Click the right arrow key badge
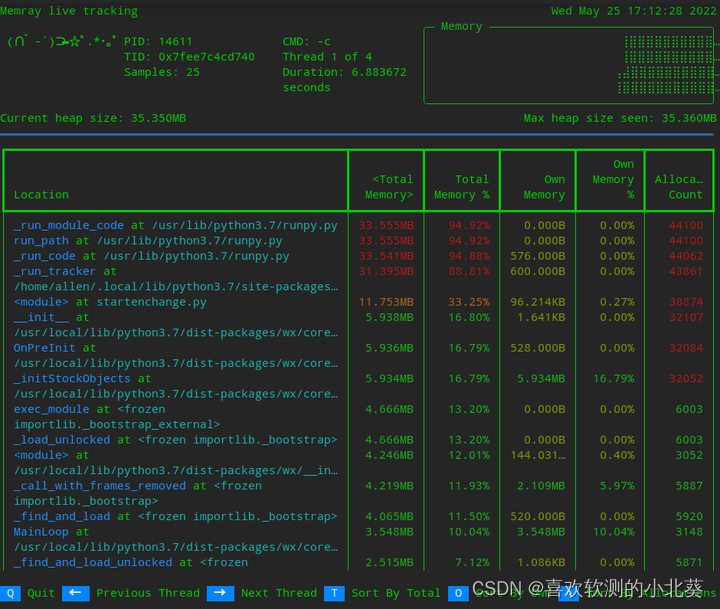The image size is (720, 609). coord(220,593)
